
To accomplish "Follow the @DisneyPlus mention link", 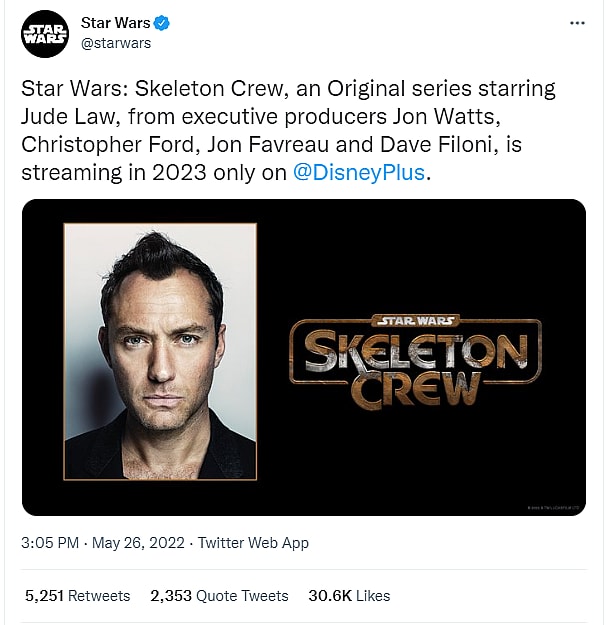I will (359, 172).
